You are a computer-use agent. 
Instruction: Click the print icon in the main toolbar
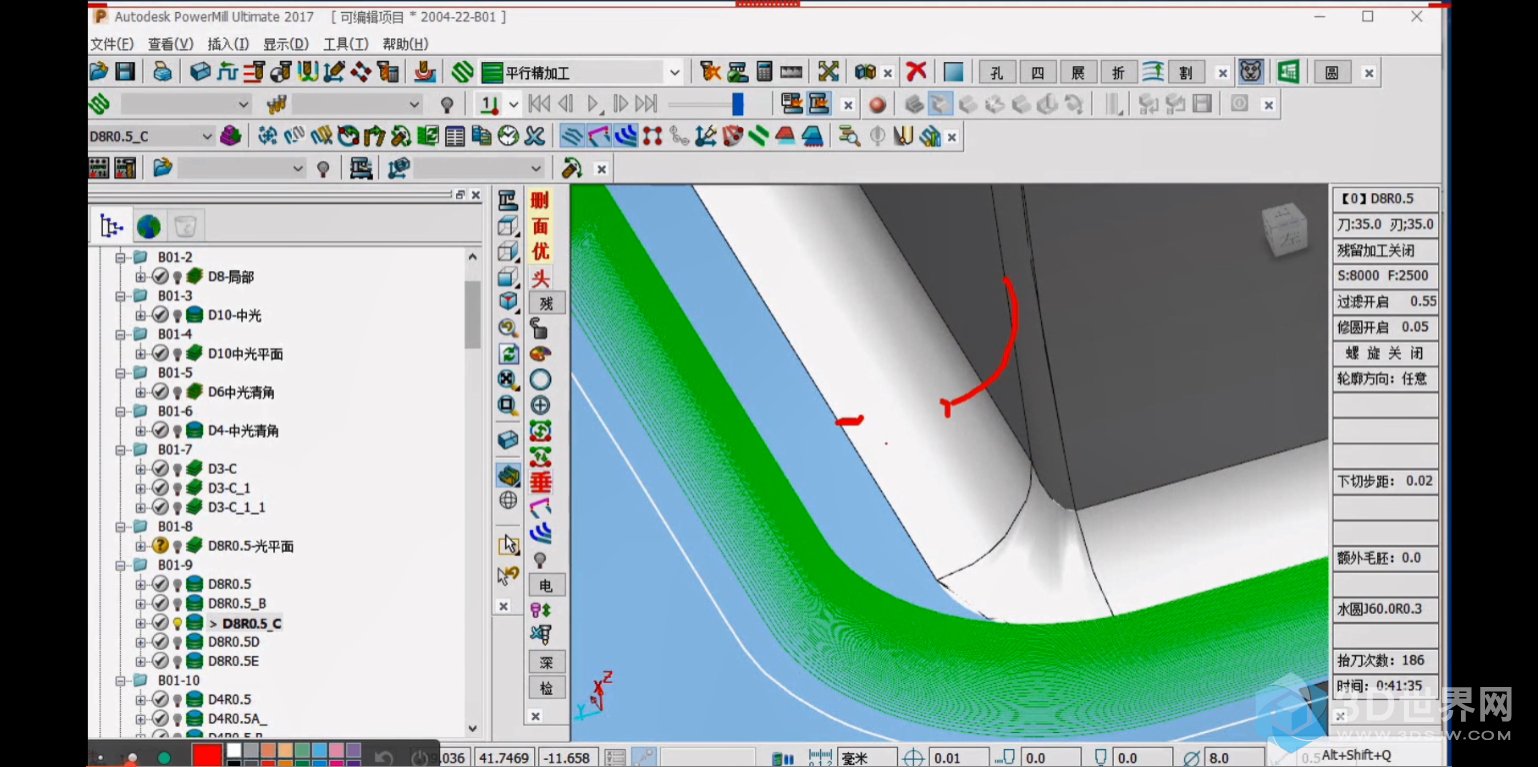[161, 72]
